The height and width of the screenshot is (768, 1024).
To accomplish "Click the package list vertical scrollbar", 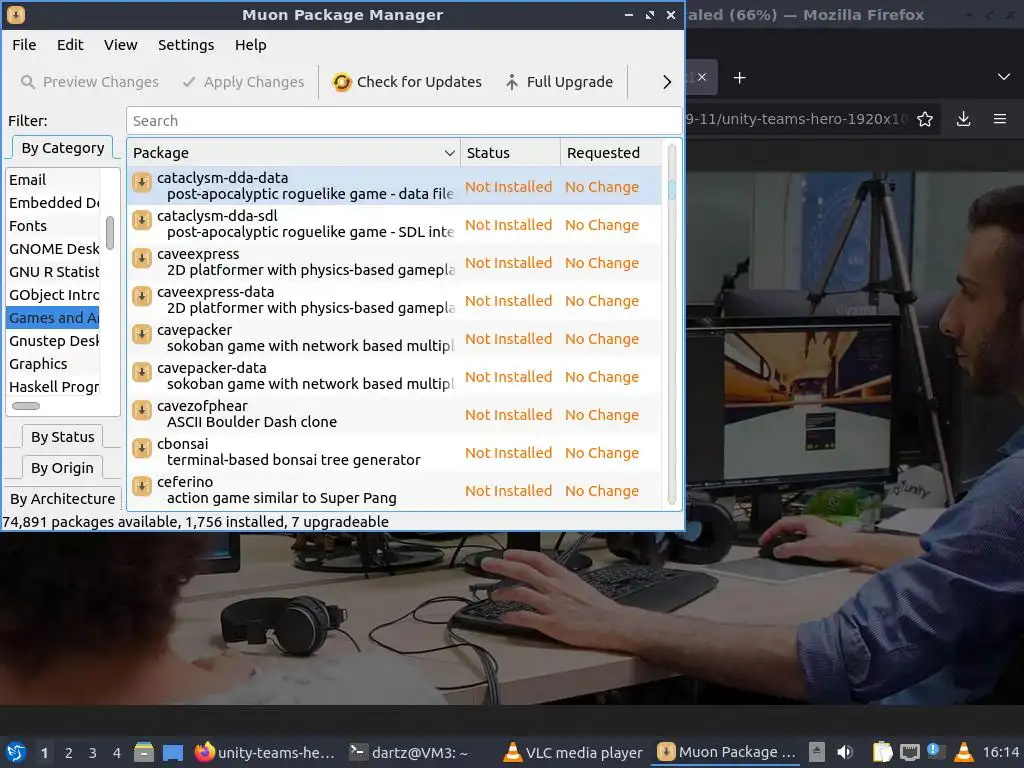I will point(671,325).
